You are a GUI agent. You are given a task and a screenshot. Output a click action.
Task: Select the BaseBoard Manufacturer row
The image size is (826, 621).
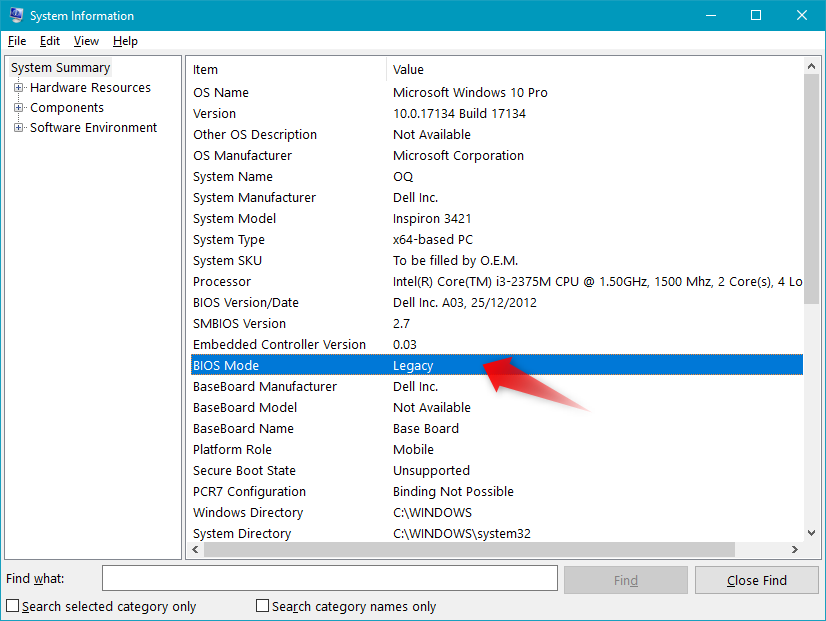pyautogui.click(x=497, y=387)
